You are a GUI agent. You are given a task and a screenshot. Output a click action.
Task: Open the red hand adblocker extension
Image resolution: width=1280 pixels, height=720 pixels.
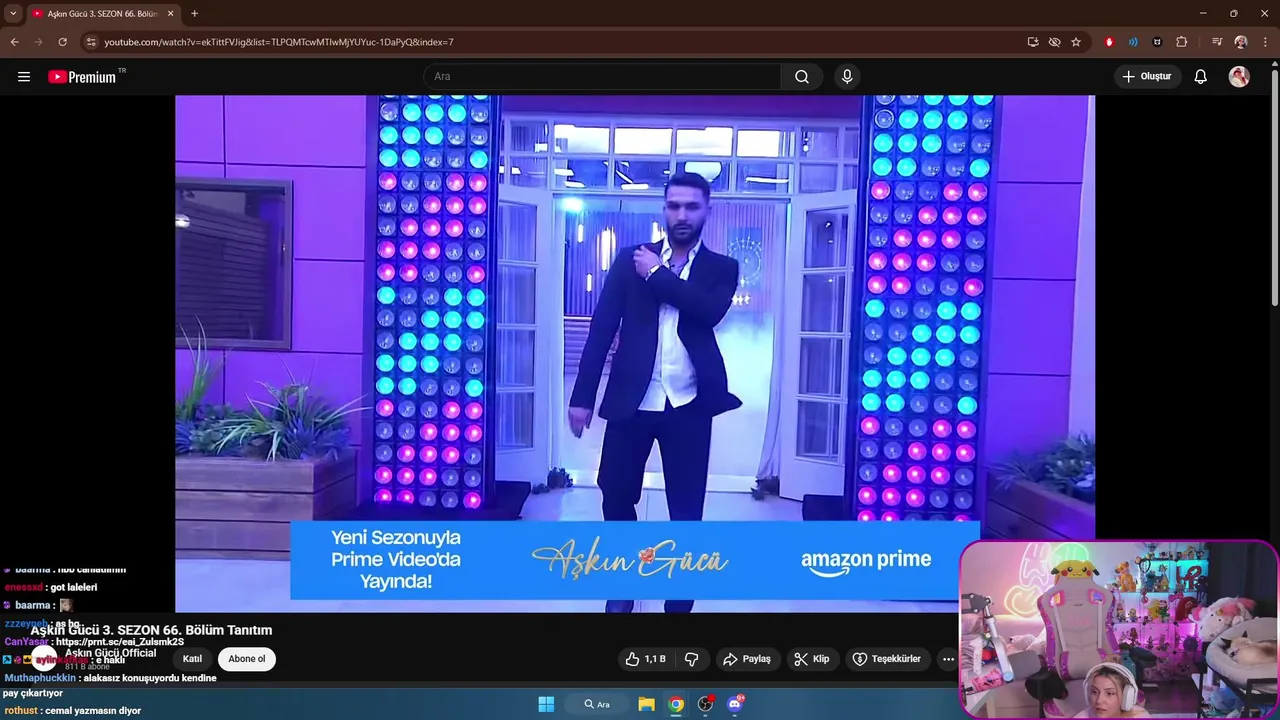pos(1109,42)
